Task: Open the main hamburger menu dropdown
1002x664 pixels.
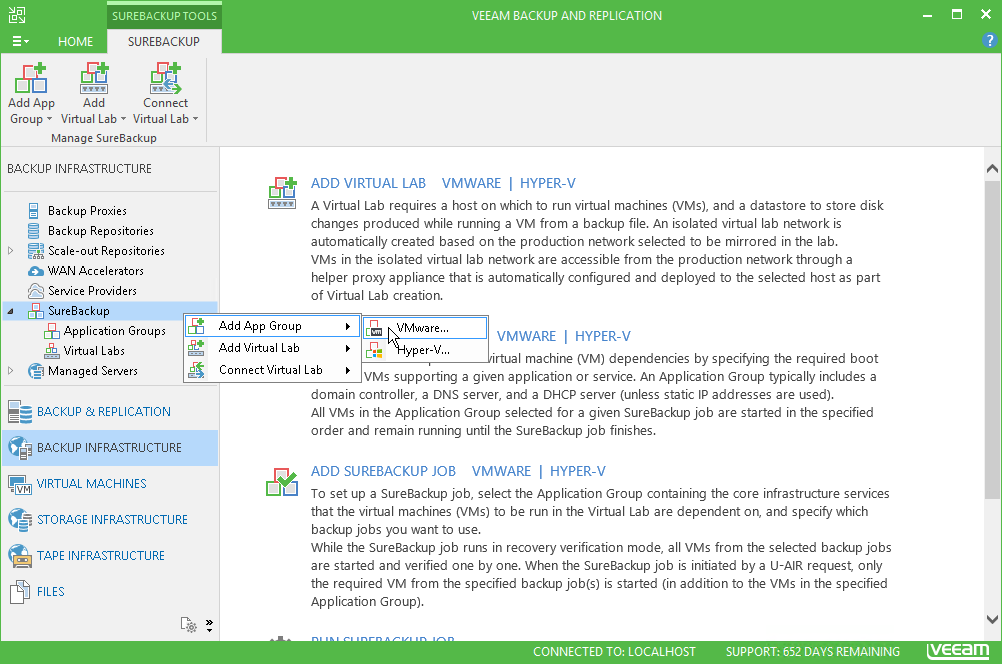Action: pos(20,42)
